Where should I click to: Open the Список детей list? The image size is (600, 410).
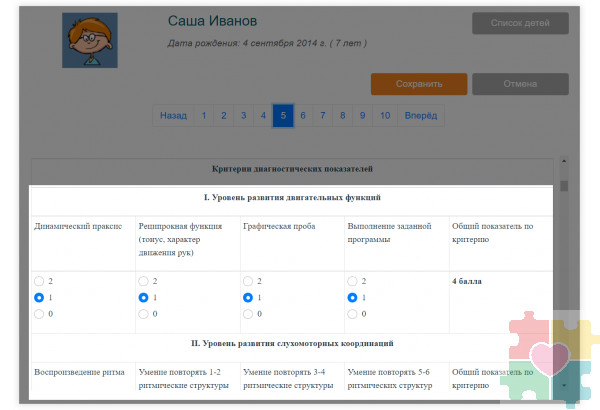point(520,23)
